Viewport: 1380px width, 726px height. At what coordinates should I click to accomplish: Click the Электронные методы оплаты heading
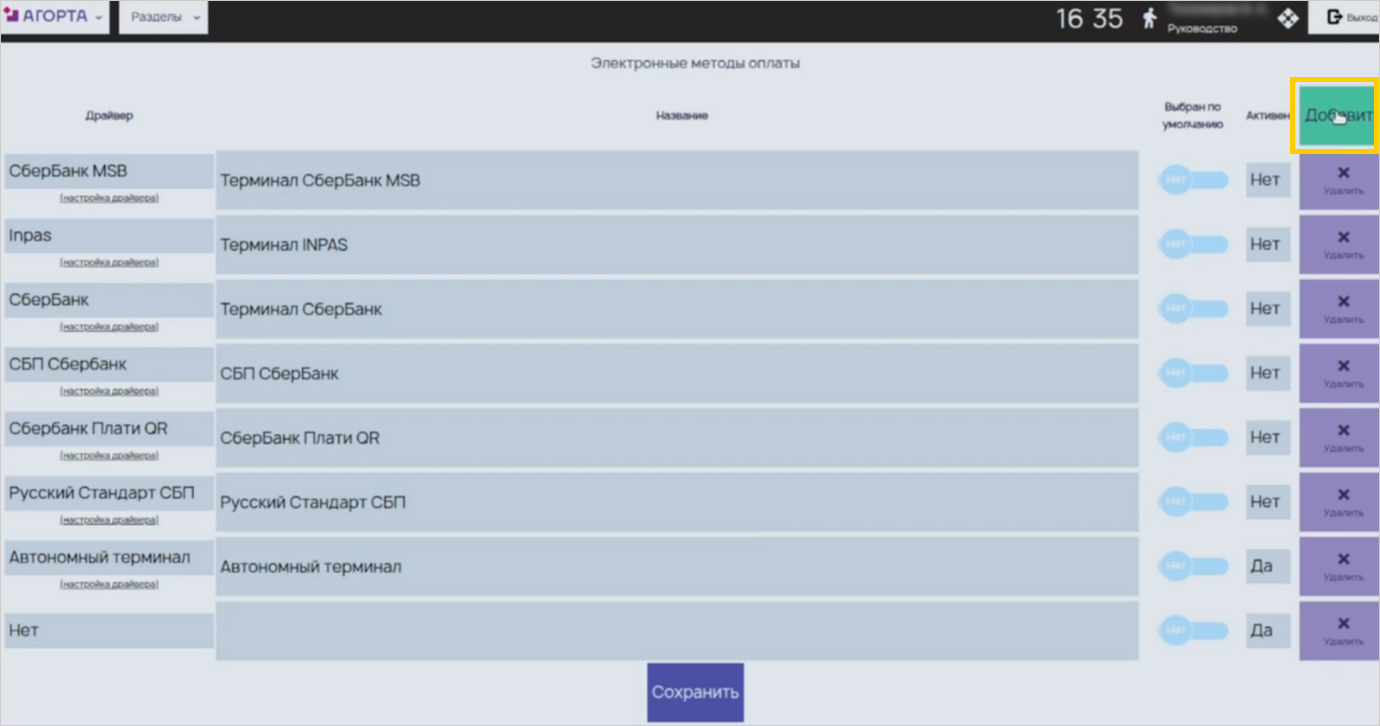(x=695, y=63)
